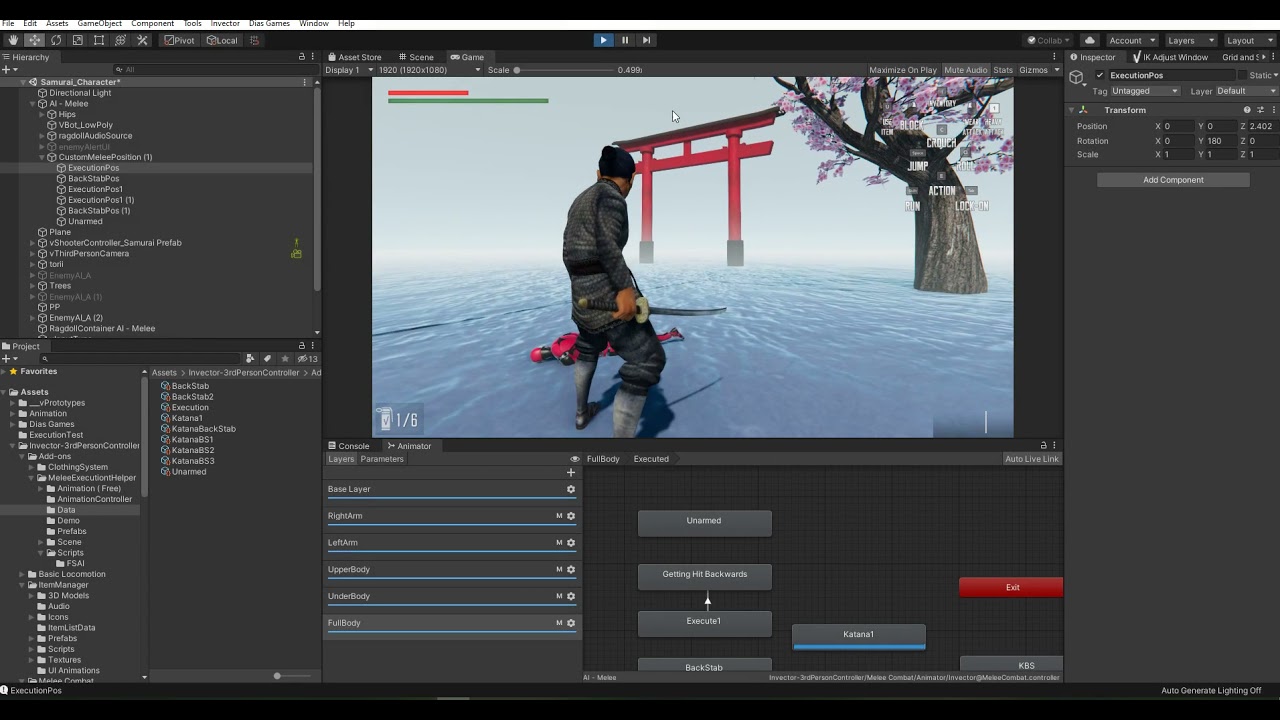
Task: Toggle Mute Audio in Game view
Action: pos(965,70)
